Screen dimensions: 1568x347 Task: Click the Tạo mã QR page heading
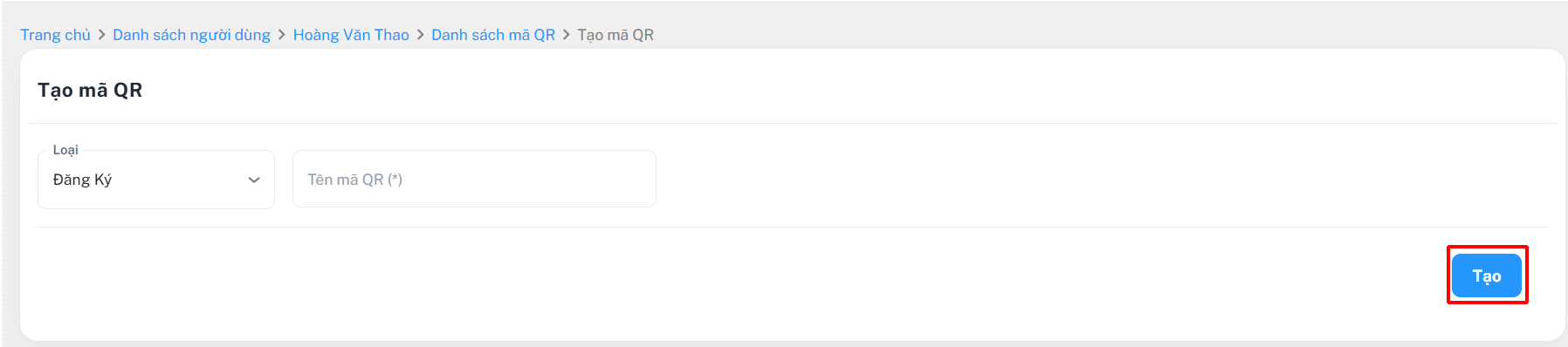(x=90, y=90)
